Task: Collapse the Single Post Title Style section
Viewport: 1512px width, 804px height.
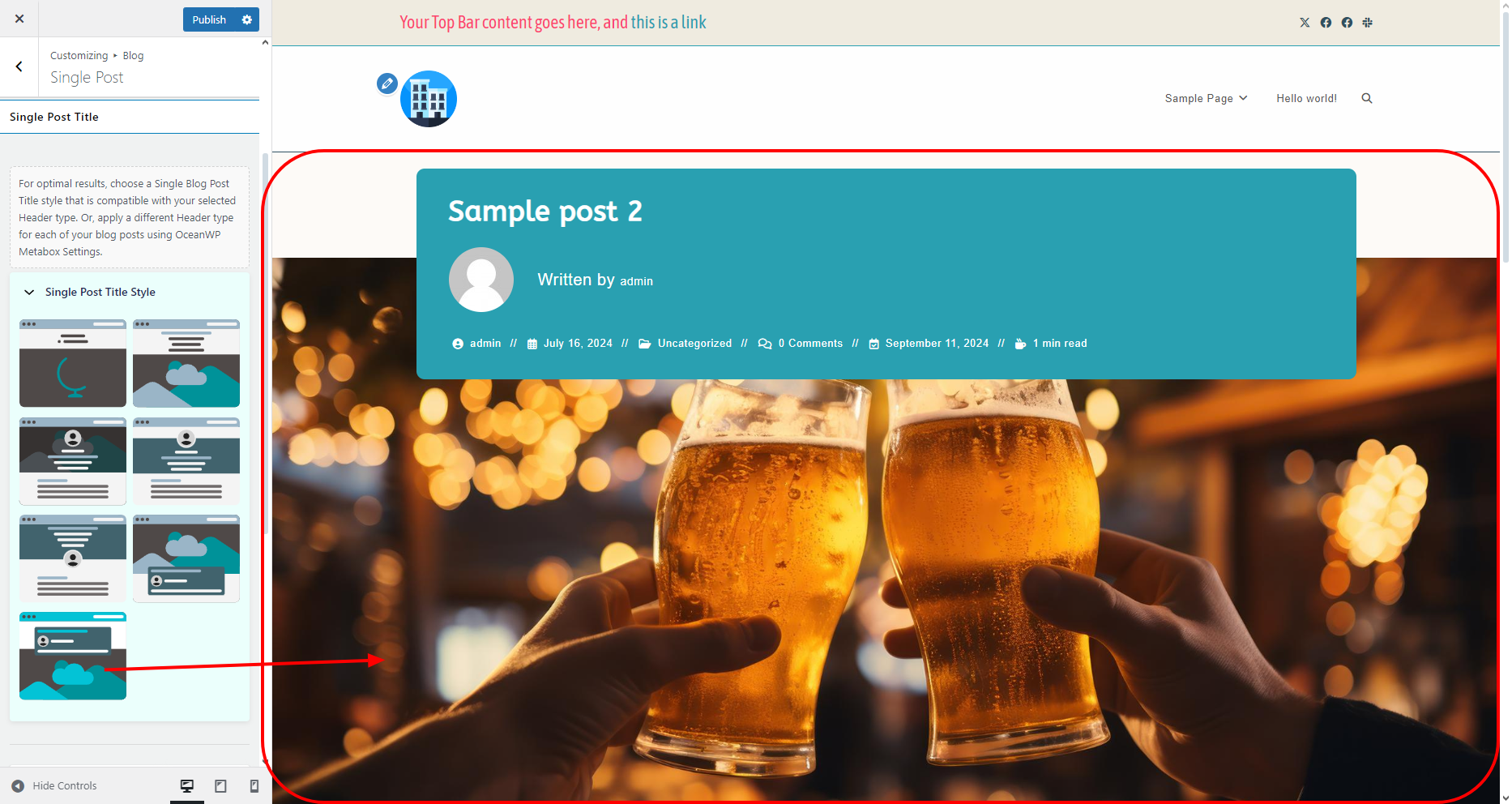Action: tap(30, 292)
